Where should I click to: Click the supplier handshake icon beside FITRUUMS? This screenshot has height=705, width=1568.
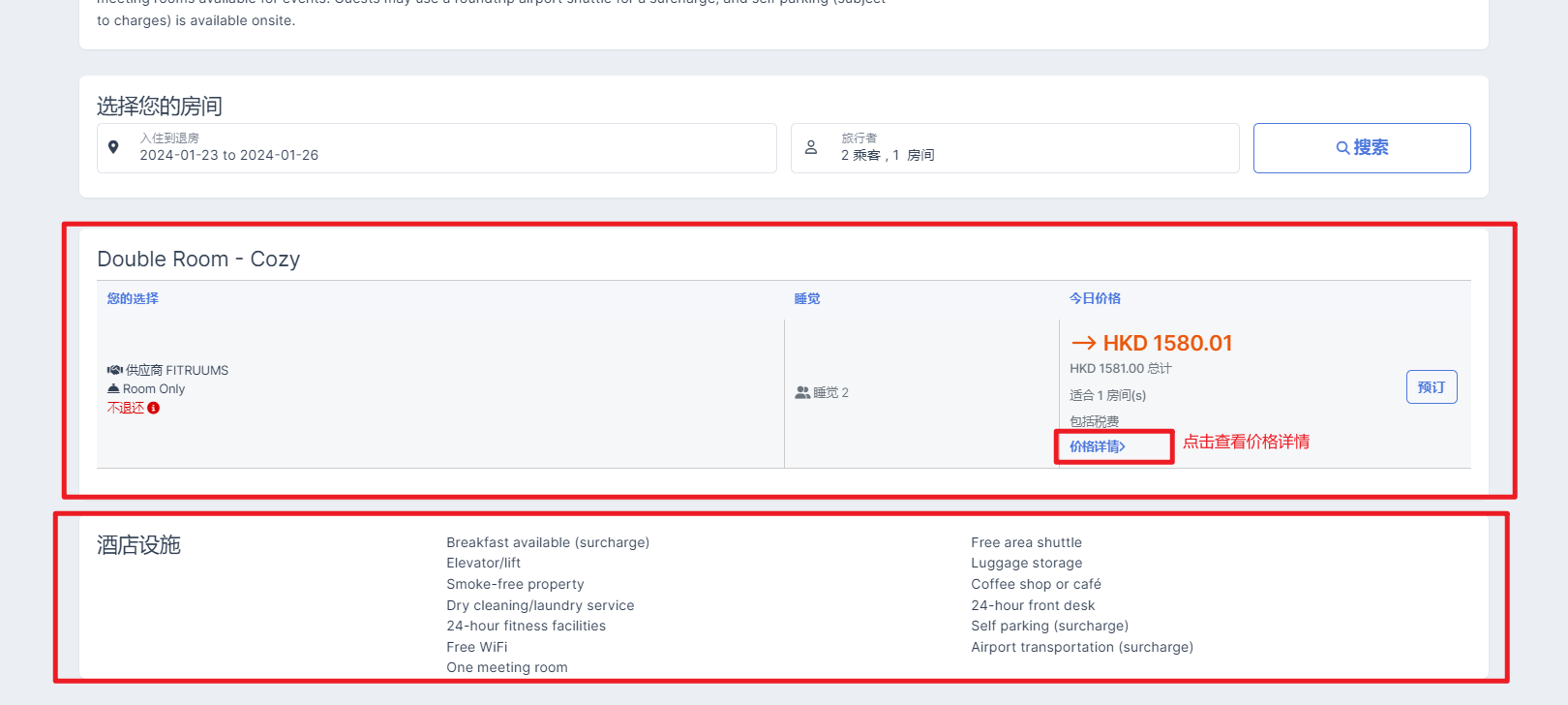114,370
